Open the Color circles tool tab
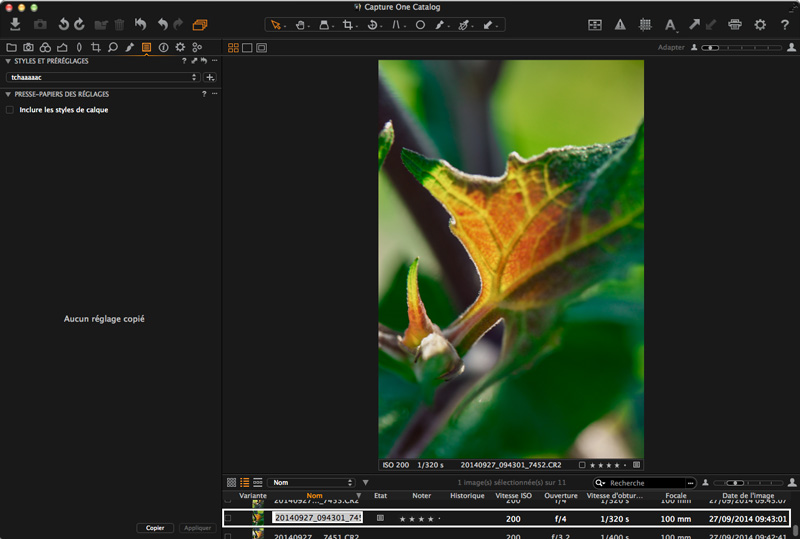The width and height of the screenshot is (800, 539). [45, 47]
